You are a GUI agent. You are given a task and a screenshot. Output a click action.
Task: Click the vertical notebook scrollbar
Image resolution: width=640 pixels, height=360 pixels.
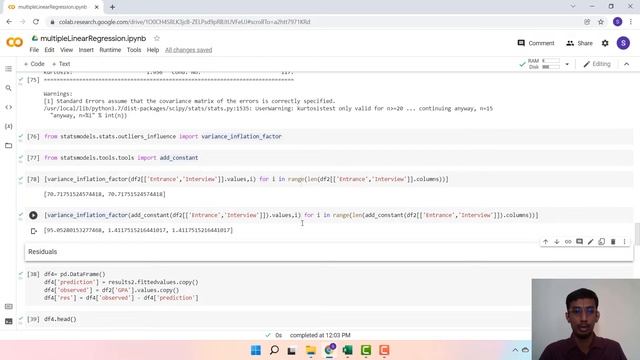coord(637,233)
